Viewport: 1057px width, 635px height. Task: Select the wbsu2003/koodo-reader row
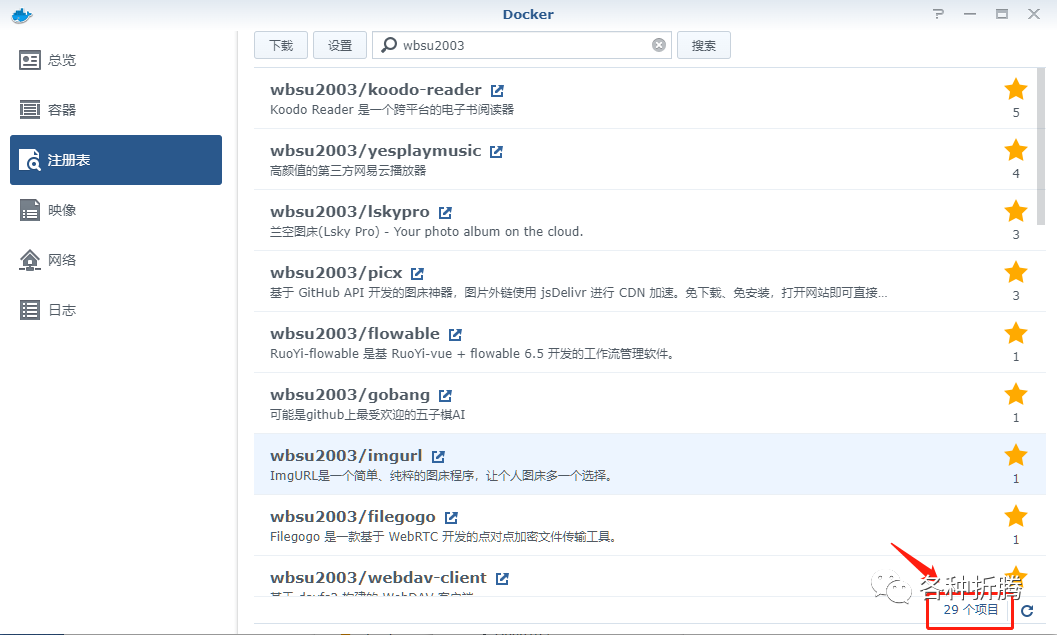coord(650,98)
